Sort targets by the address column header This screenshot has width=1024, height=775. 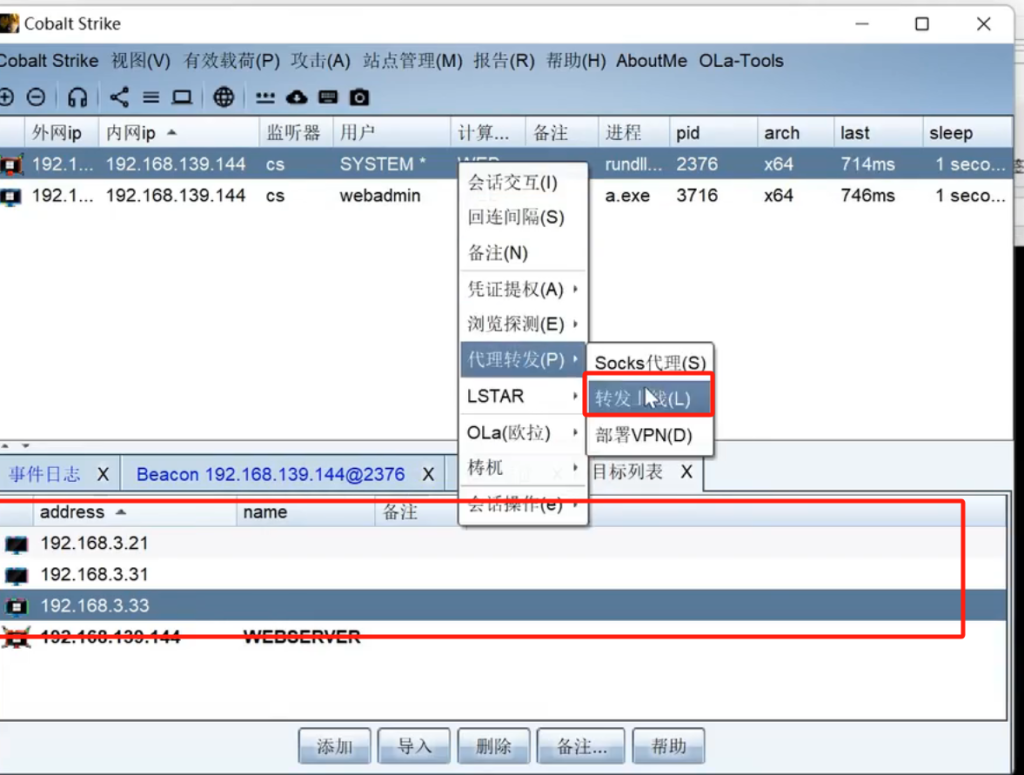coord(135,513)
